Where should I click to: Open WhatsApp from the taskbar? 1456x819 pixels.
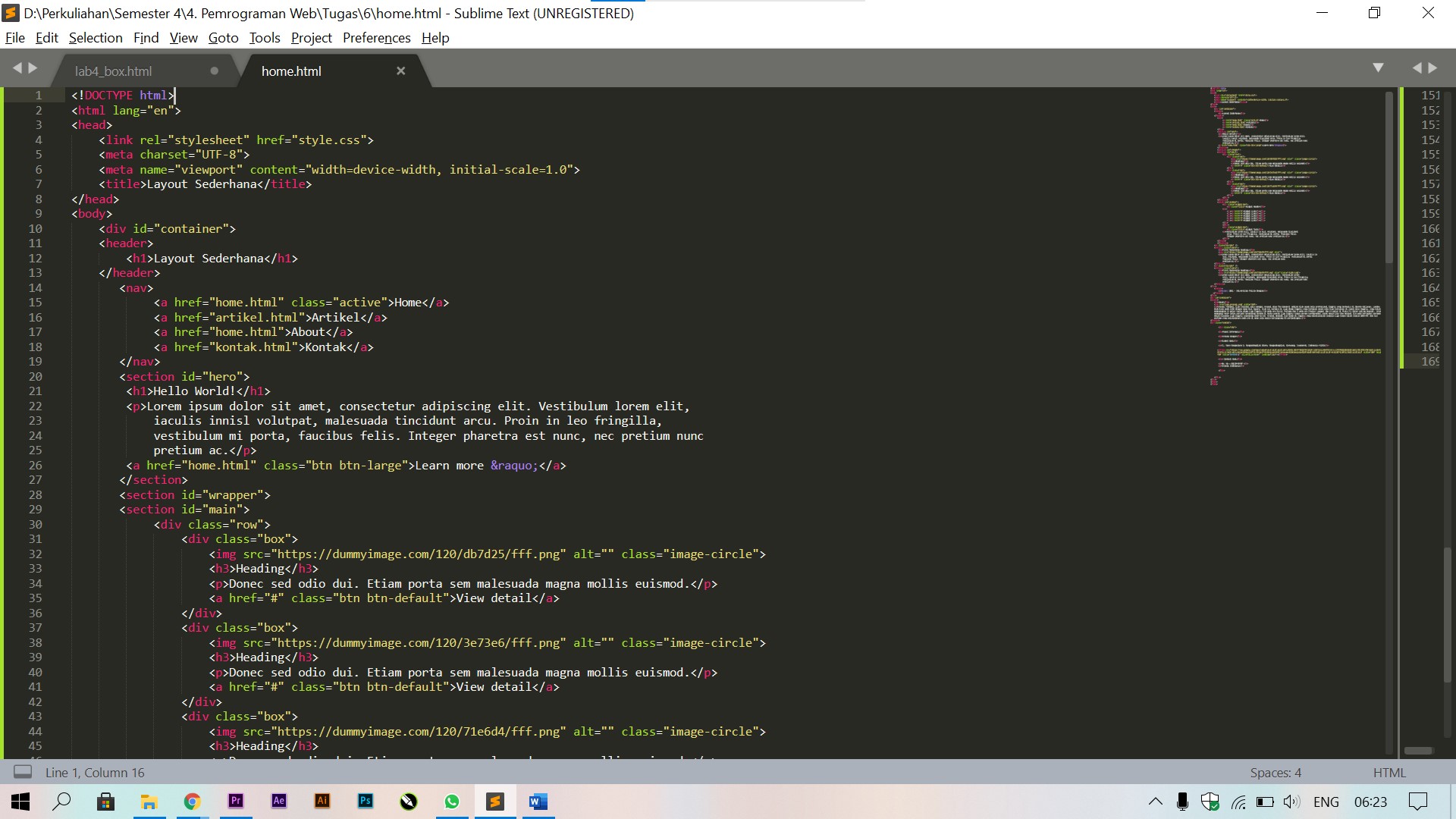pyautogui.click(x=452, y=802)
